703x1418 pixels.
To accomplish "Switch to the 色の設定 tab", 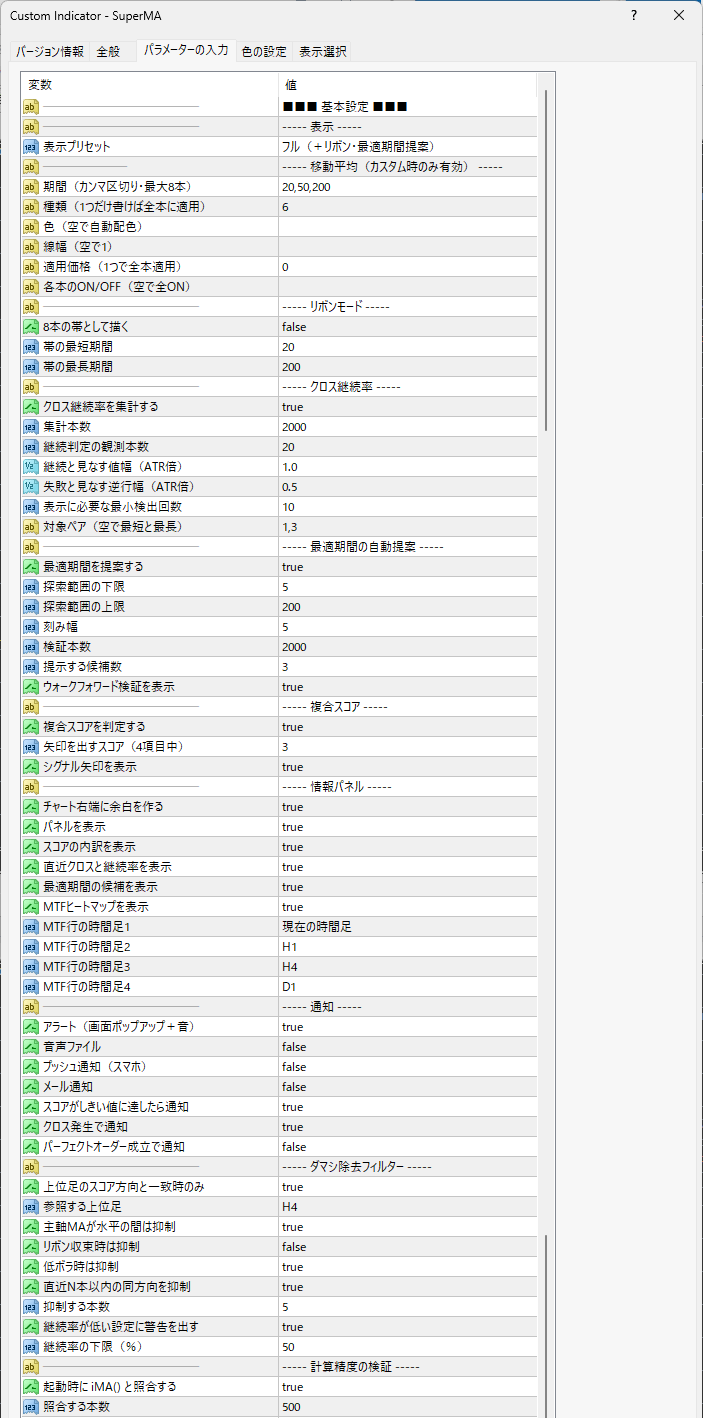I will [x=264, y=52].
